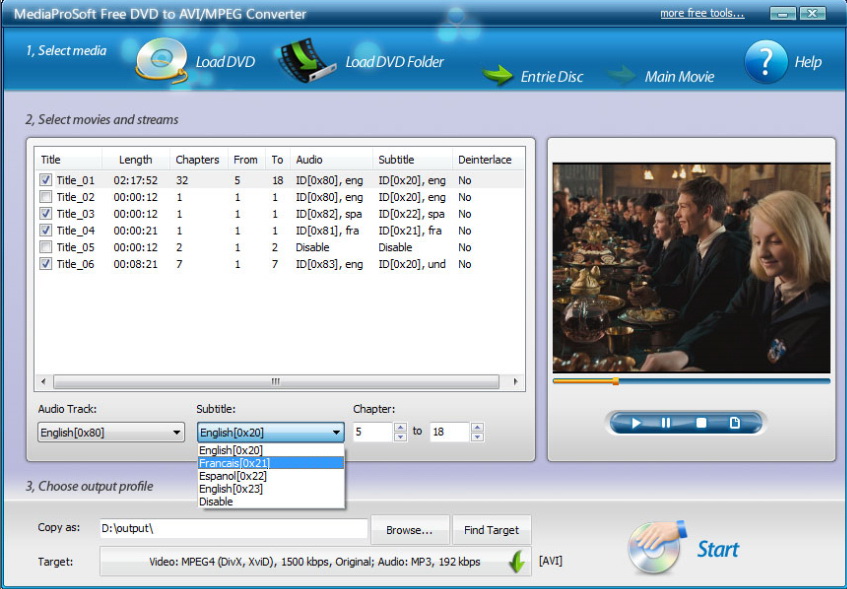
Task: Click the green arrow beside Entrie Disc
Action: point(497,76)
